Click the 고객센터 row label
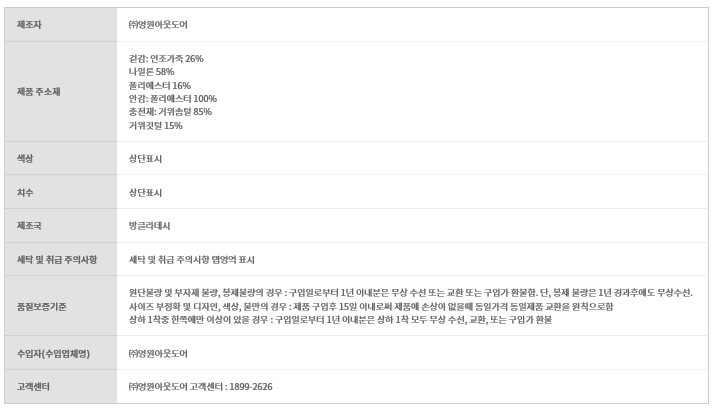 tap(32, 386)
